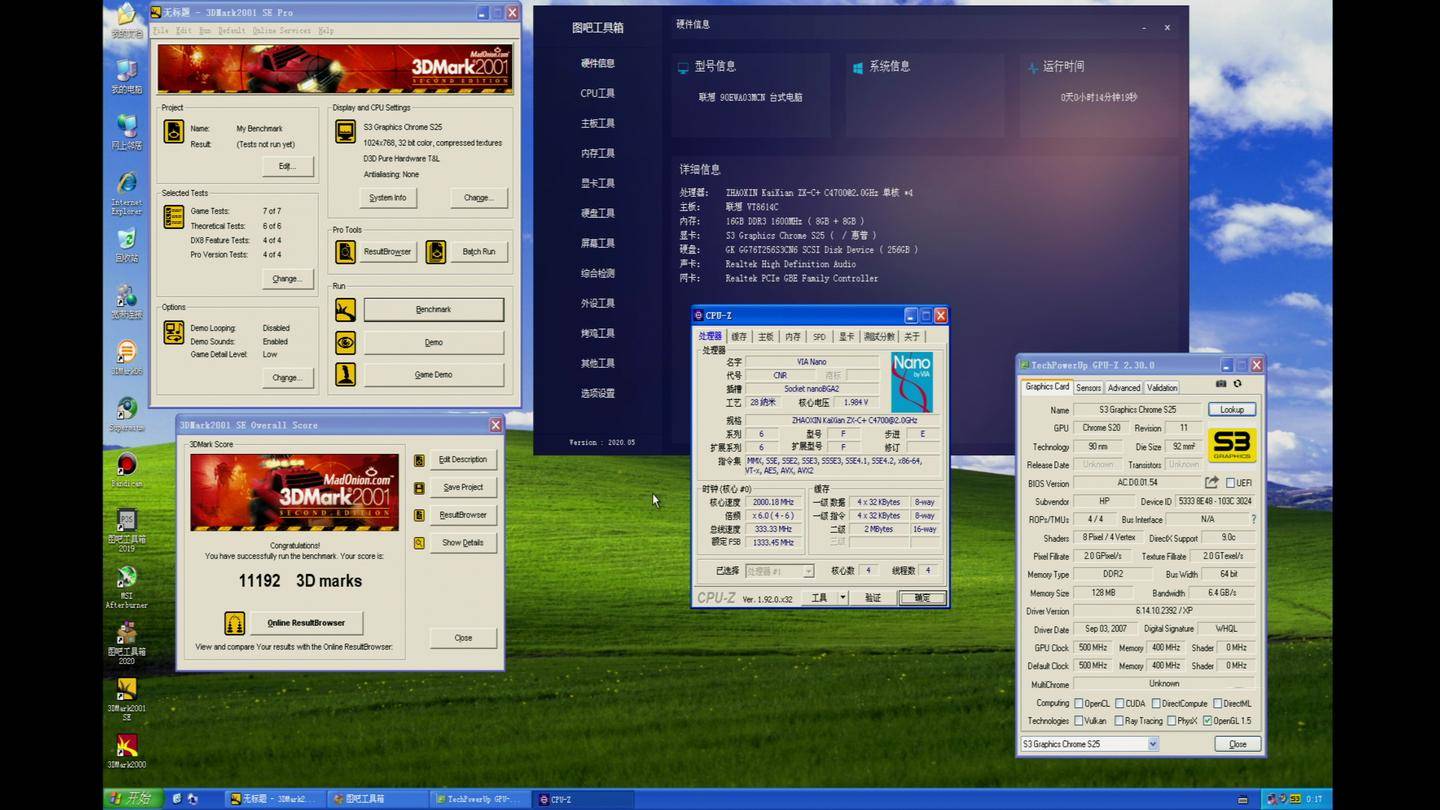Open the CPU-Z tools dropdown arrow
Image resolution: width=1440 pixels, height=810 pixels.
pyautogui.click(x=842, y=598)
